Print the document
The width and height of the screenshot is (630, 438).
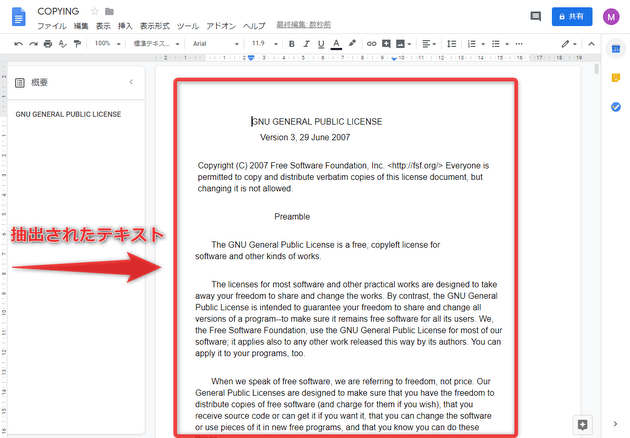pos(48,44)
